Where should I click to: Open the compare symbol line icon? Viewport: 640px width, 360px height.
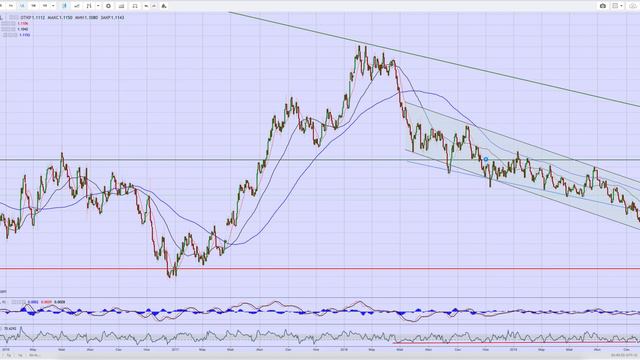point(77,6)
